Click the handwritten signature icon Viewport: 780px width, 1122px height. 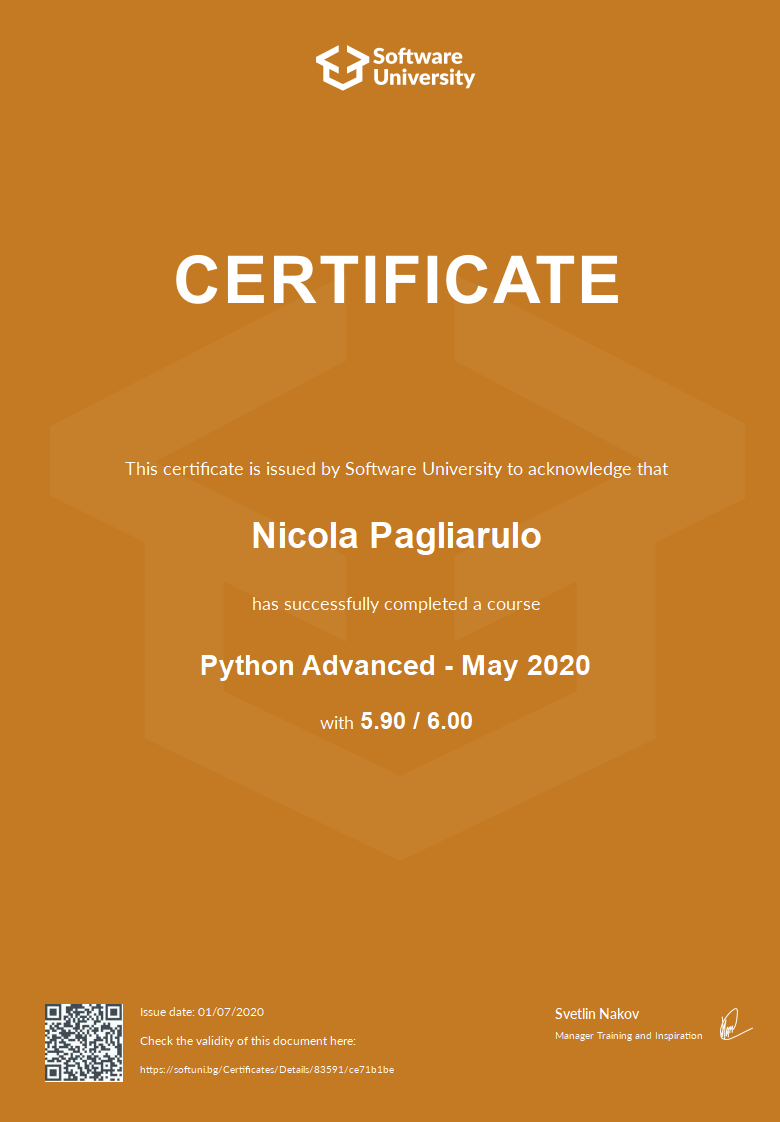tap(733, 1024)
